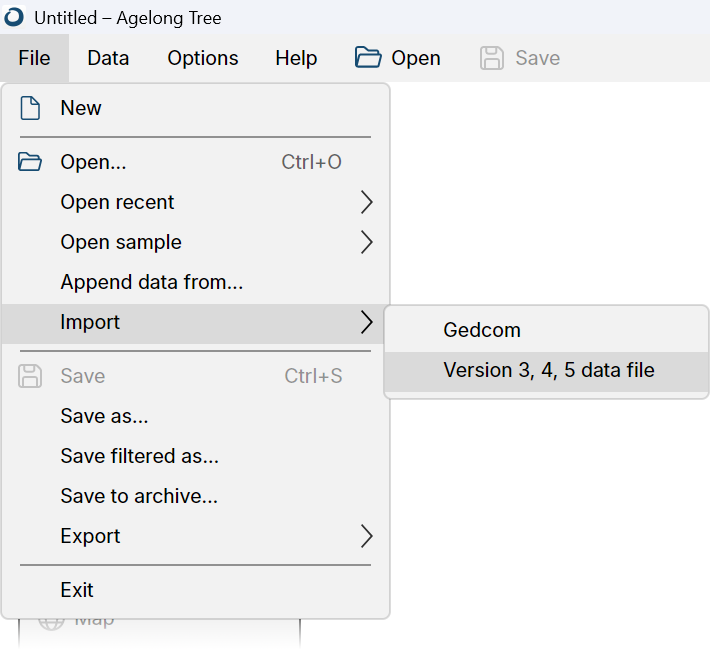Open the Options menu
The image size is (710, 650).
pyautogui.click(x=203, y=58)
